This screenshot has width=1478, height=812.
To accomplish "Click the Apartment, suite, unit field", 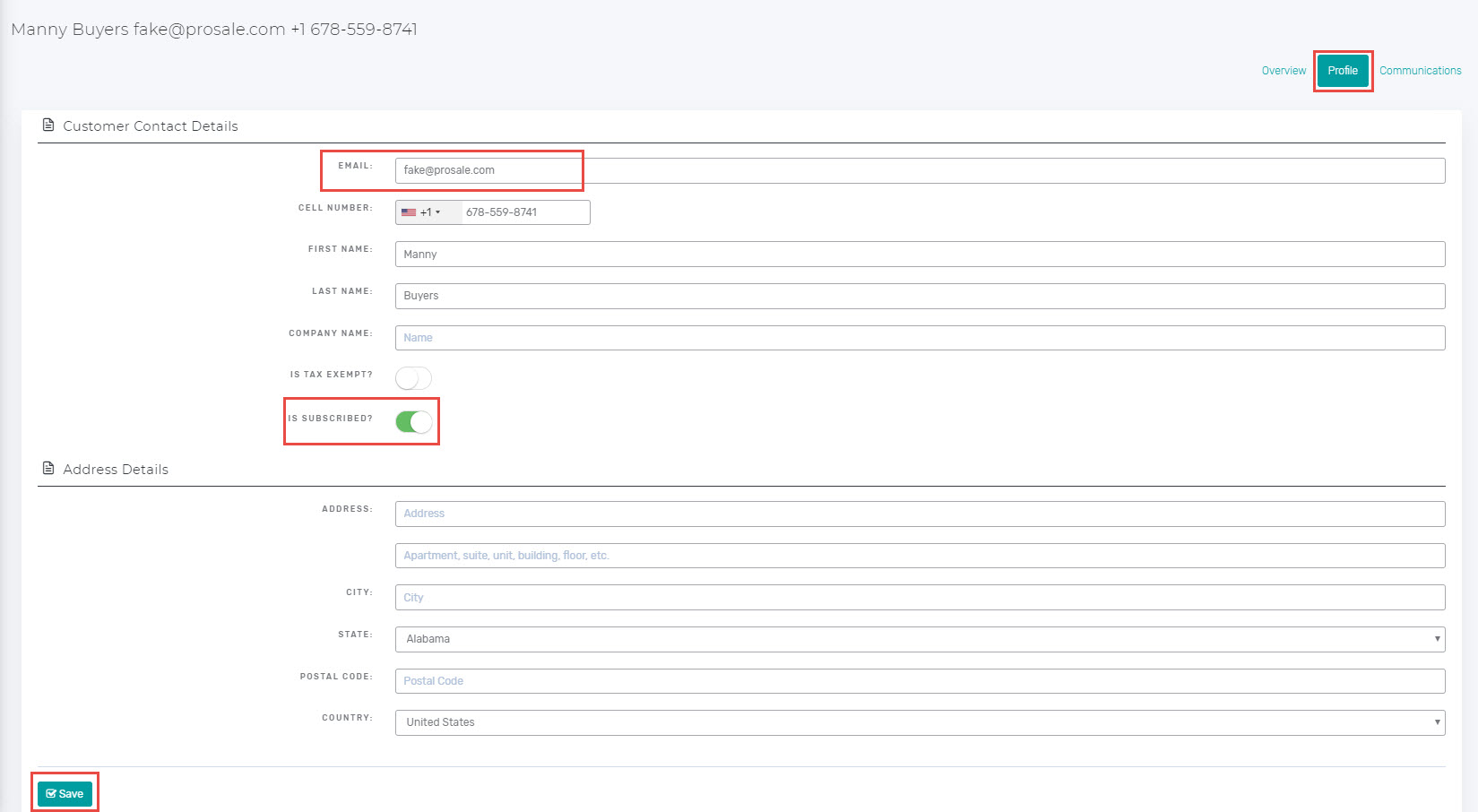I will point(920,556).
